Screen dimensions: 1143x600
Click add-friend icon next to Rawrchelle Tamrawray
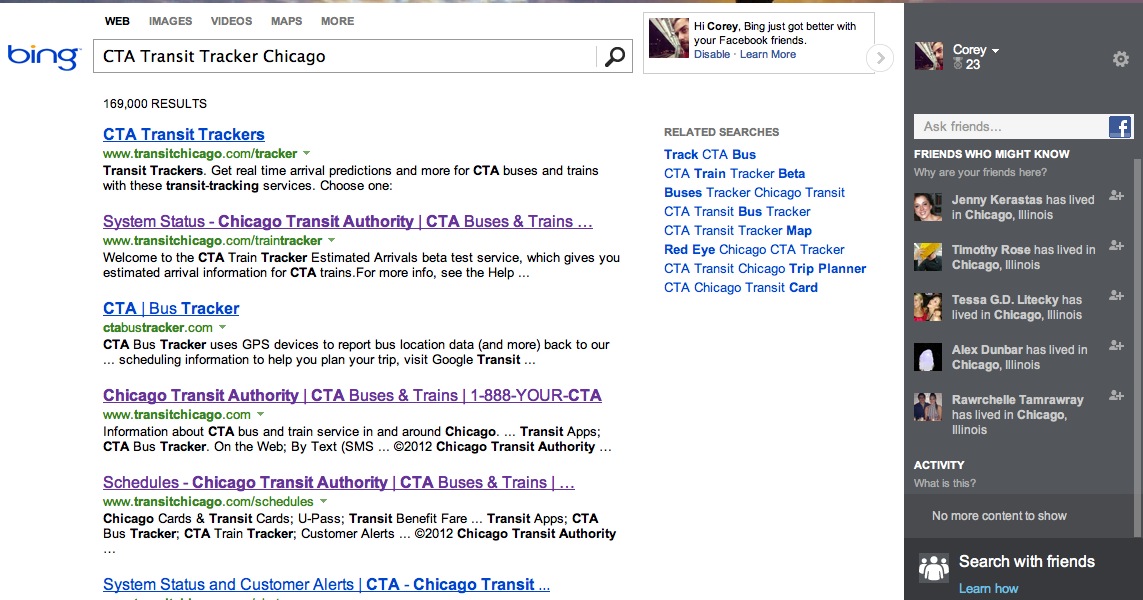1116,395
